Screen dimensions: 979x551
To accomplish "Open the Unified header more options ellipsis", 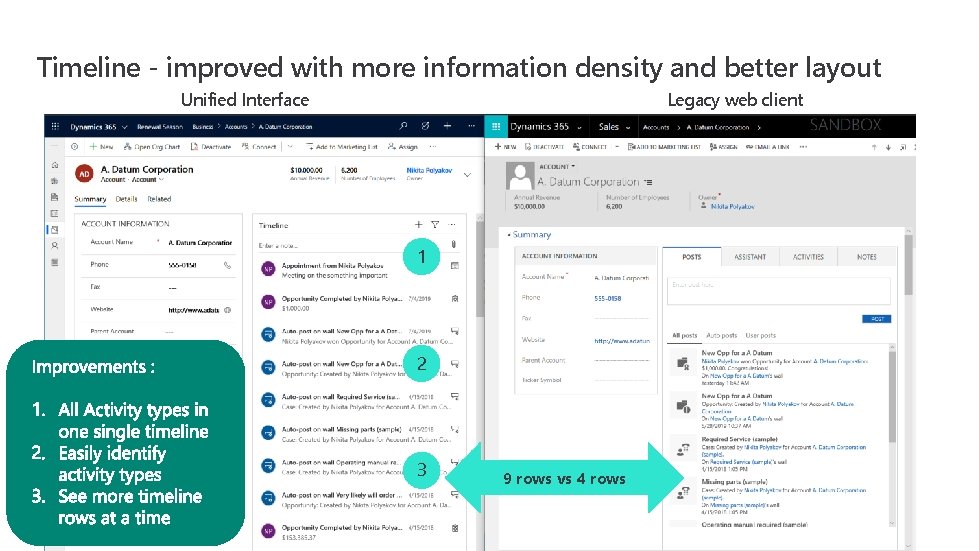I will (471, 126).
